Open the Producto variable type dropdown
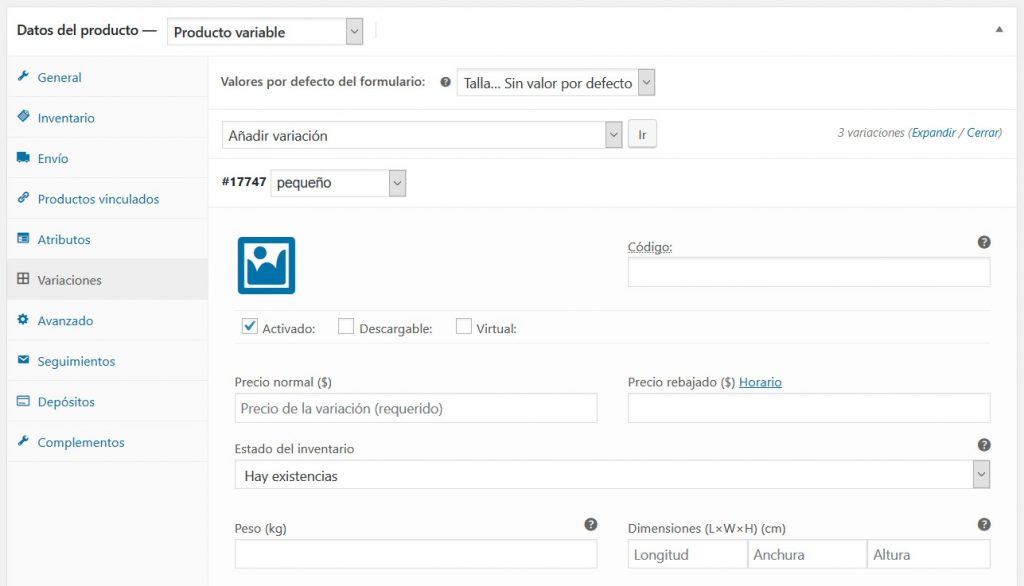The height and width of the screenshot is (586, 1024). (265, 32)
